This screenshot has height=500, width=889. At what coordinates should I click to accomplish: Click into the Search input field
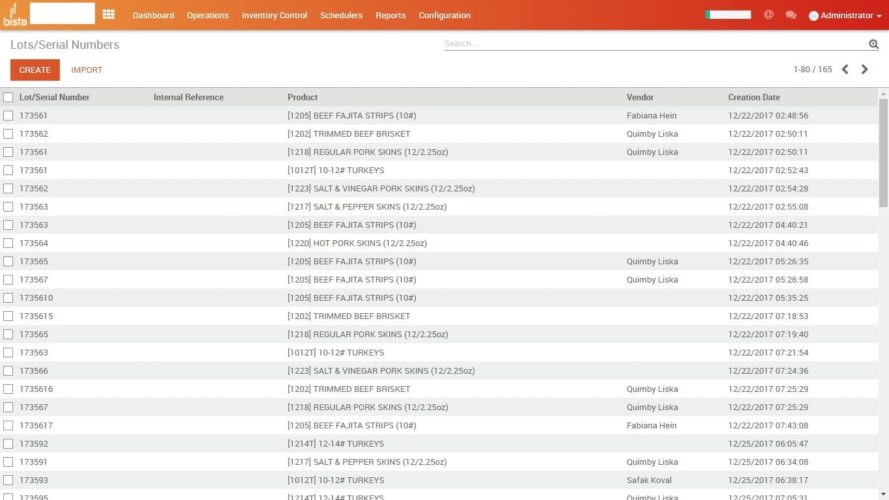click(650, 44)
